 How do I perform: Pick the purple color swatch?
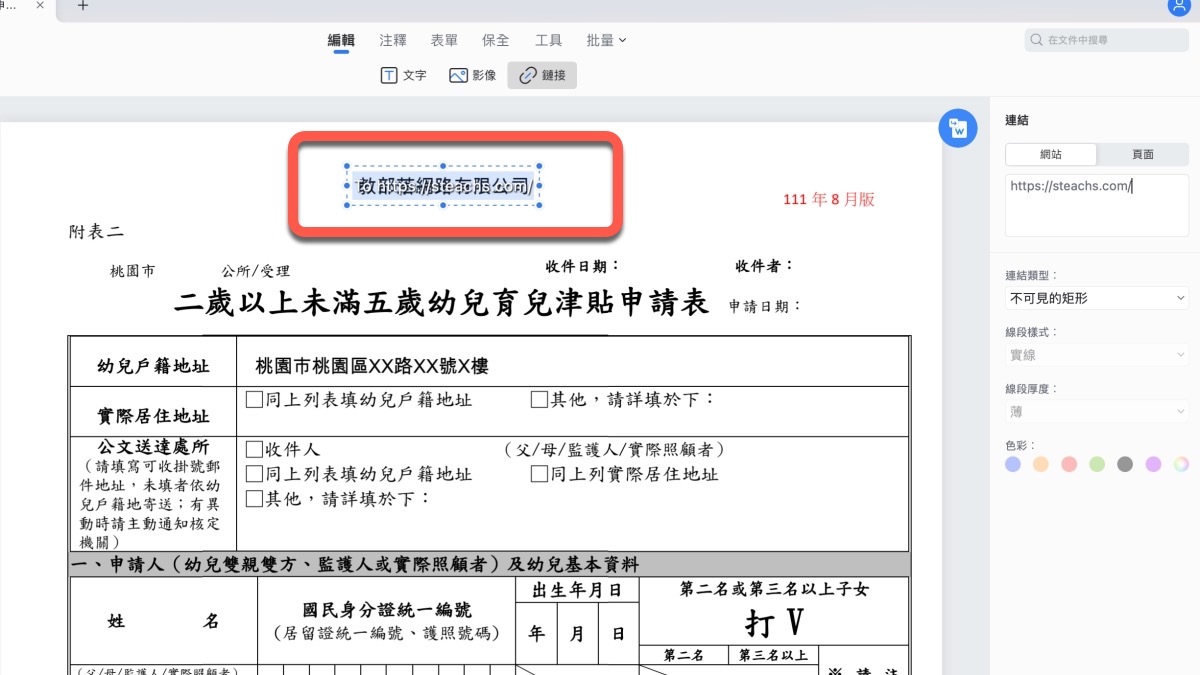[x=1153, y=464]
